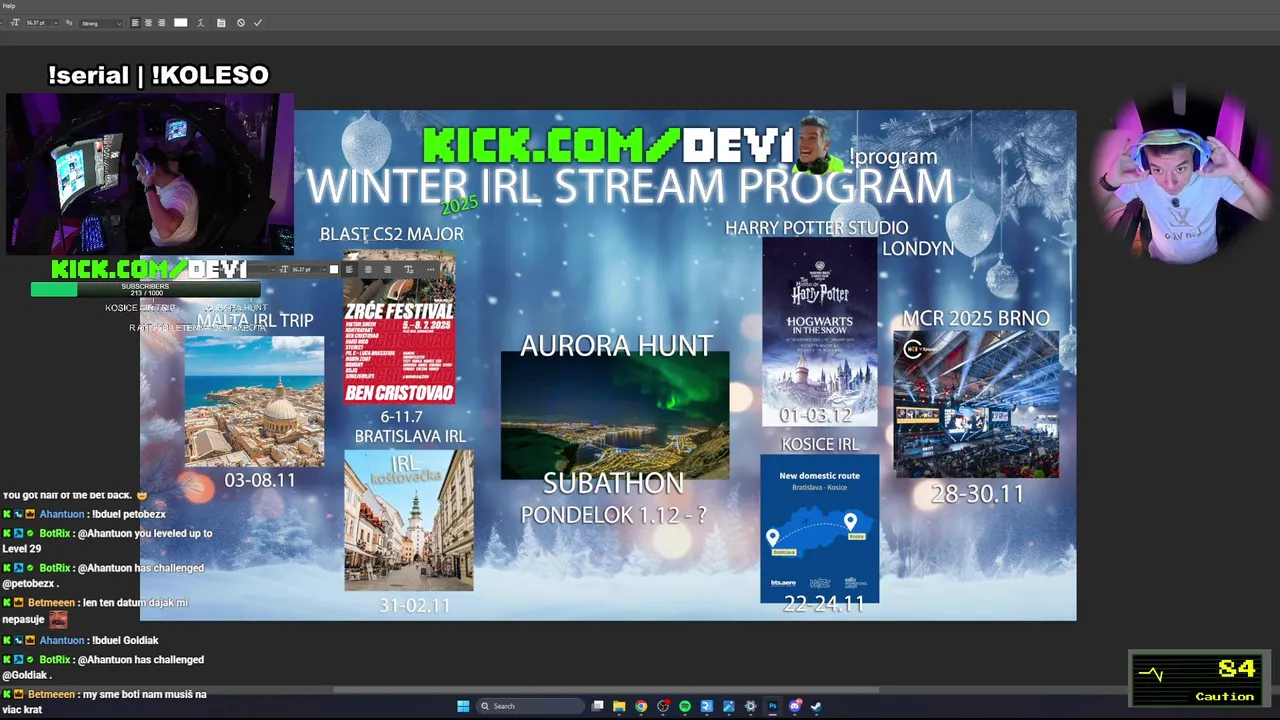The image size is (1280, 720).
Task: Select left align in floating text bar
Action: tap(349, 269)
